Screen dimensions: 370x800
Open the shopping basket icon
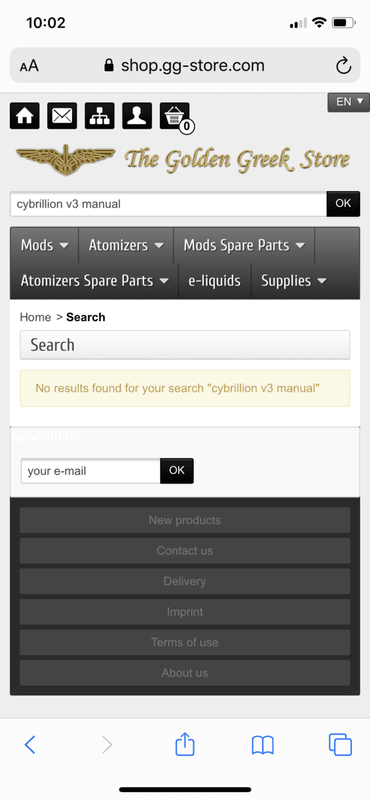175,116
